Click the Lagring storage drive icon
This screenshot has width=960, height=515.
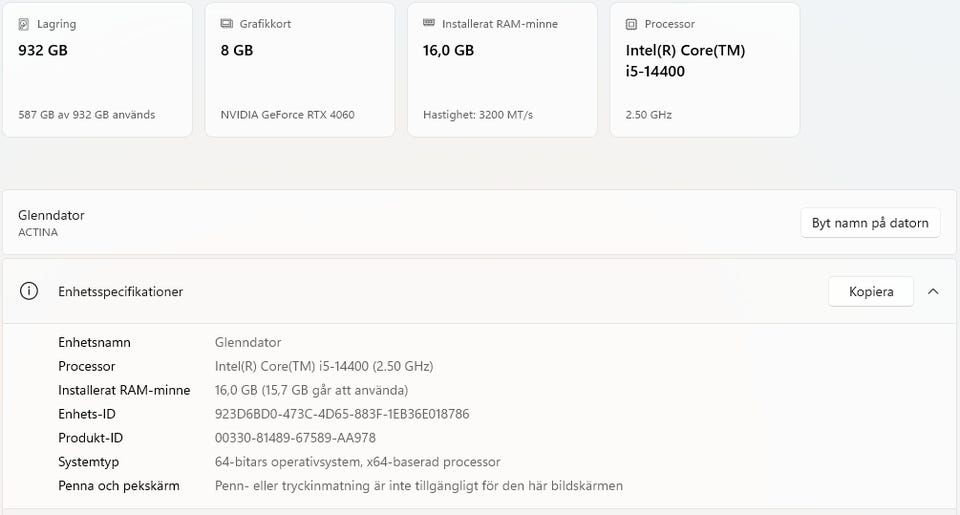[25, 24]
